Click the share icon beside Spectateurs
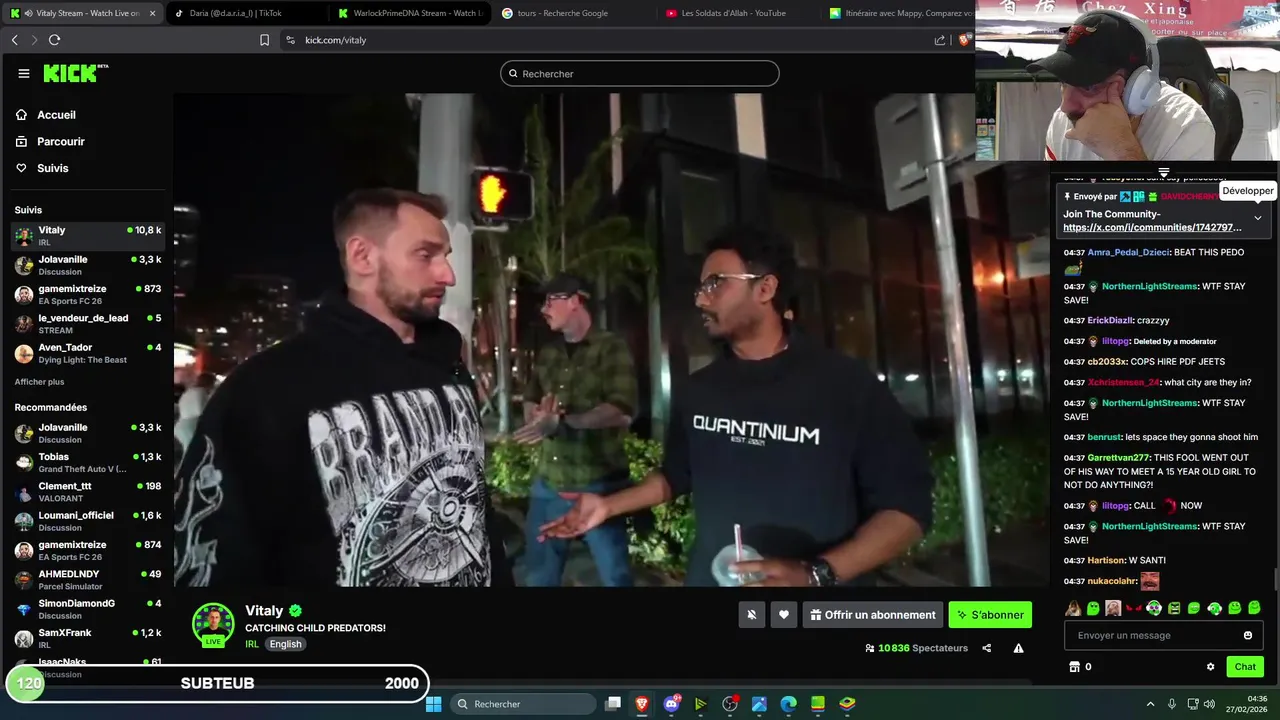 point(987,648)
